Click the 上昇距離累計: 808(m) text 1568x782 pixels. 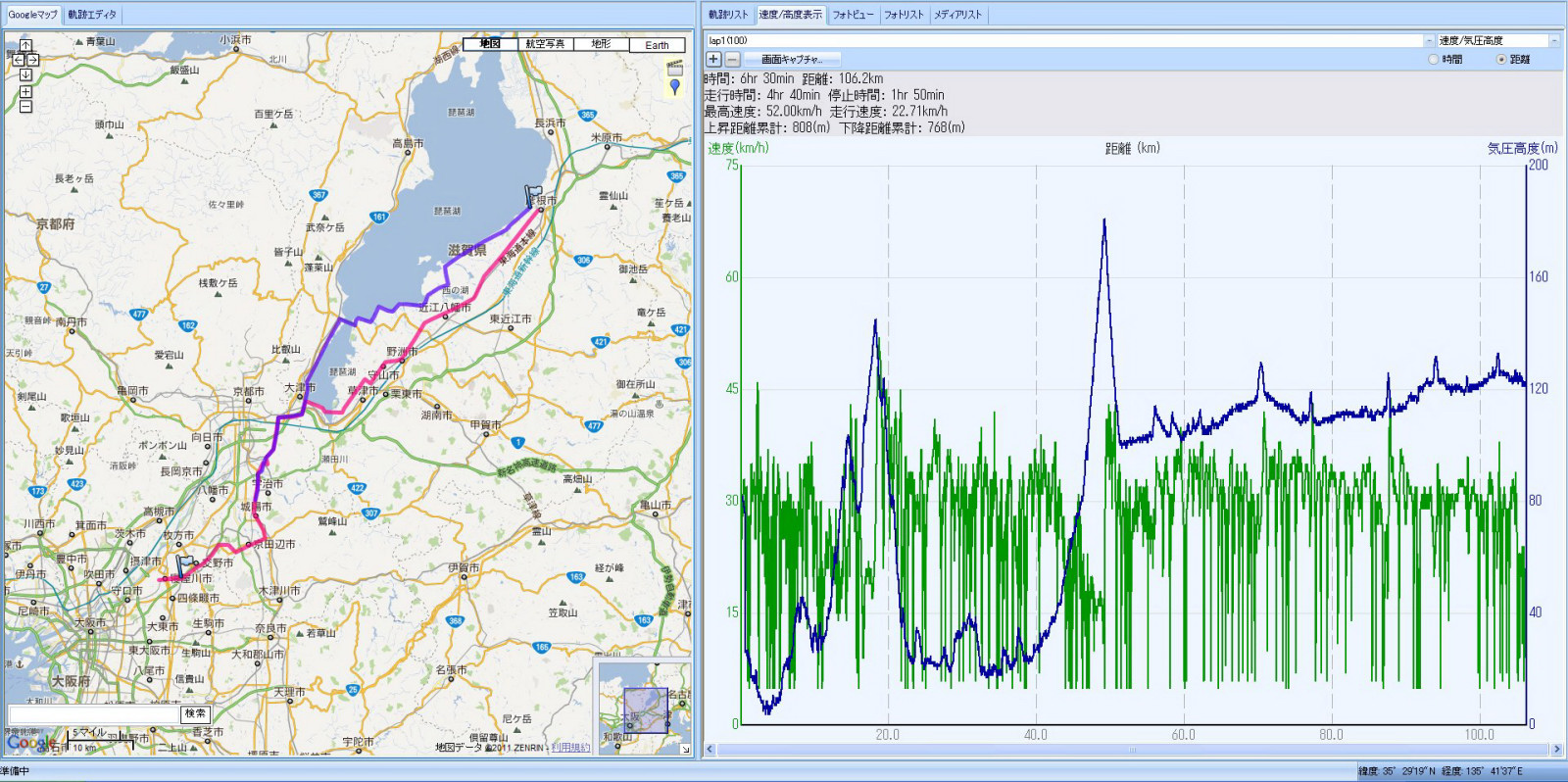[x=766, y=127]
